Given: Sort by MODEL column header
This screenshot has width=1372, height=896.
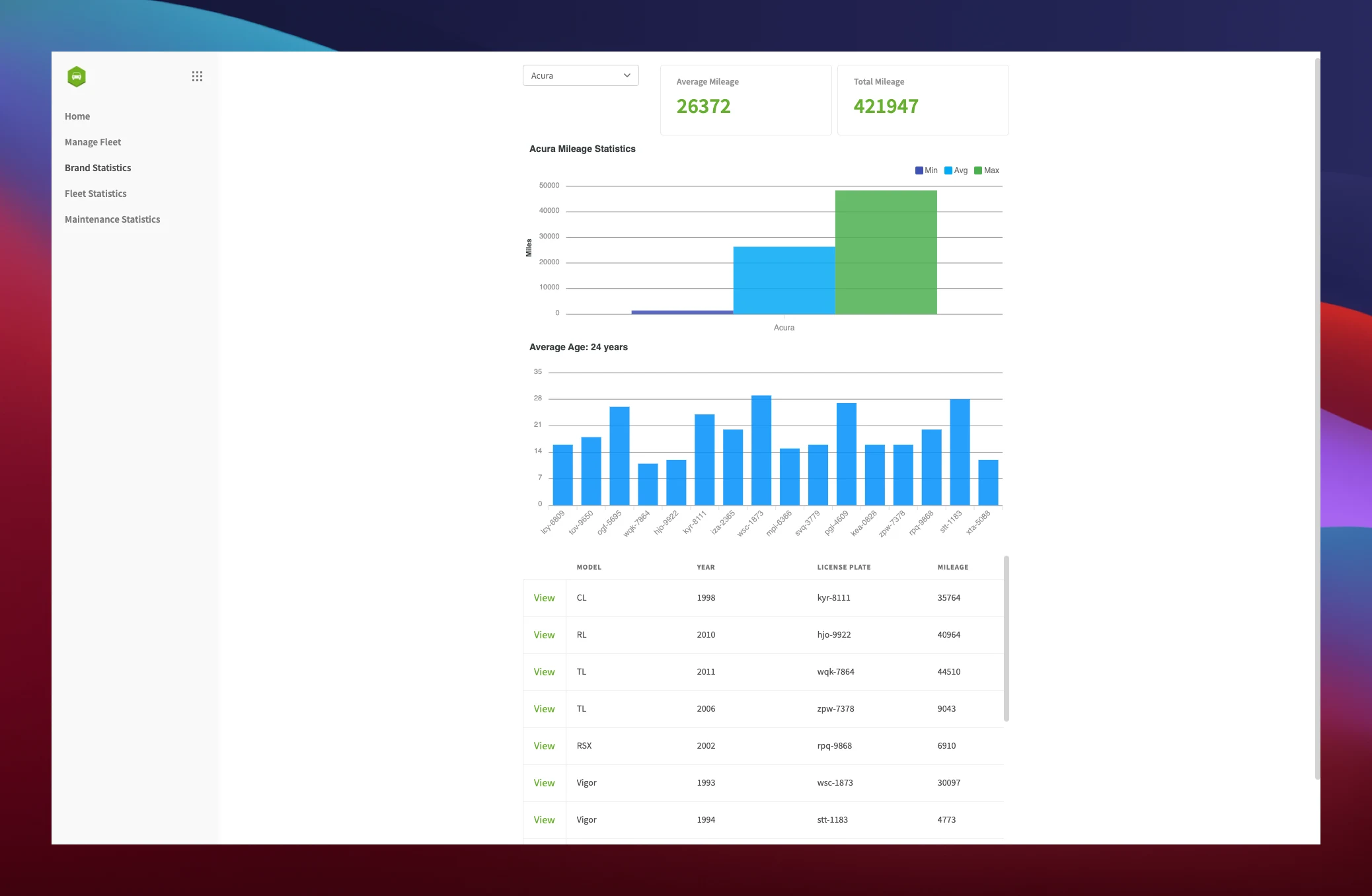Looking at the screenshot, I should click(x=589, y=567).
